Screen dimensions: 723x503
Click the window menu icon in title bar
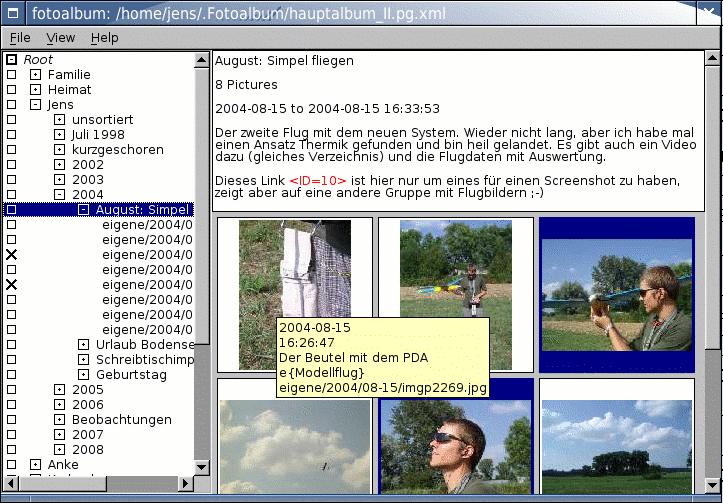point(12,13)
